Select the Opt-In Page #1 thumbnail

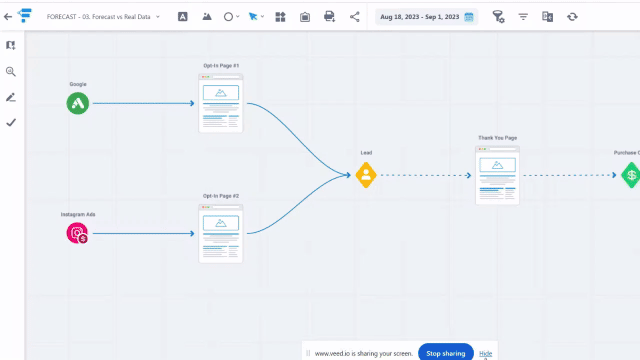(221, 103)
